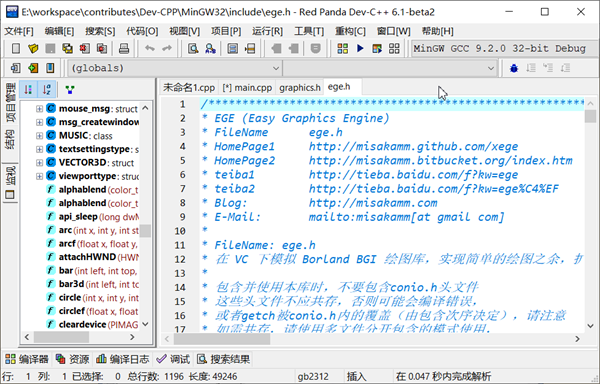Image resolution: width=600 pixels, height=384 pixels.
Task: Click the compiler icon in the 编译器 tab
Action: [x=10, y=359]
